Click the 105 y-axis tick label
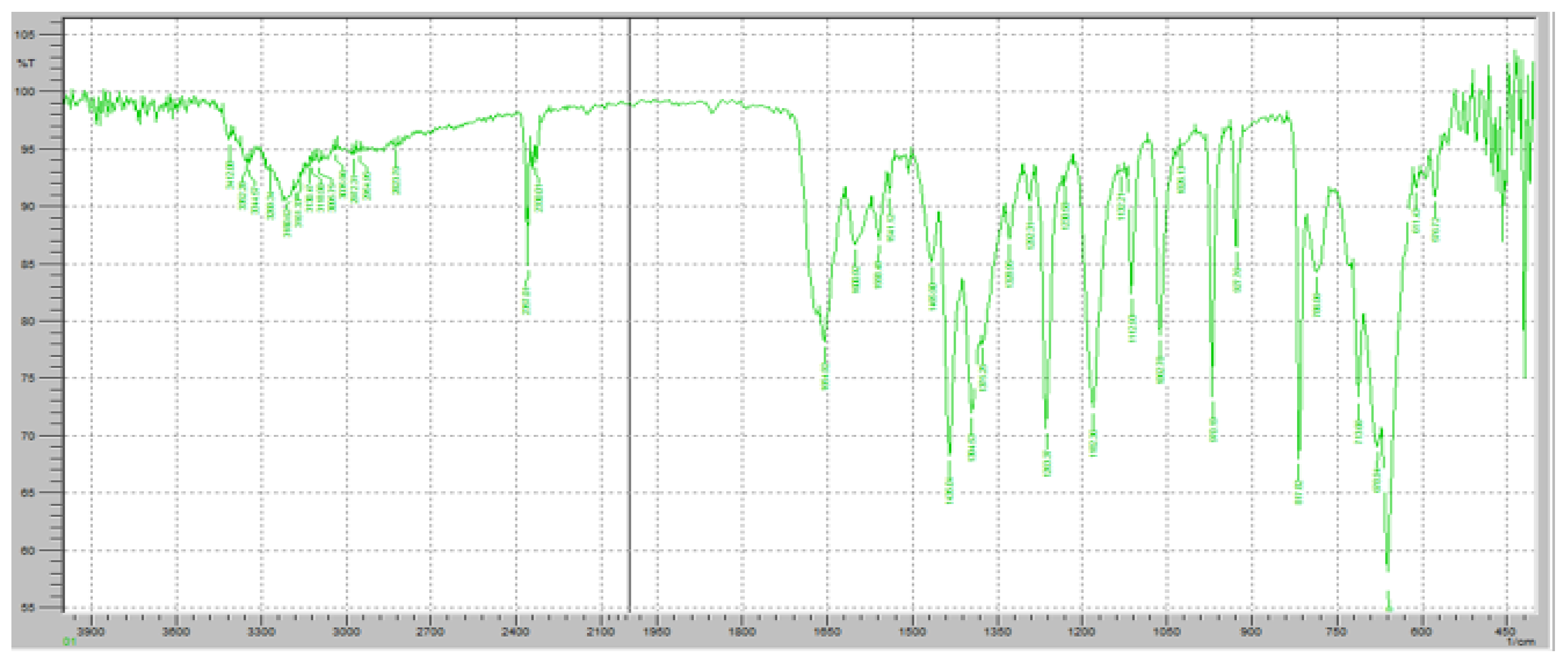The height and width of the screenshot is (665, 1568). pos(26,35)
